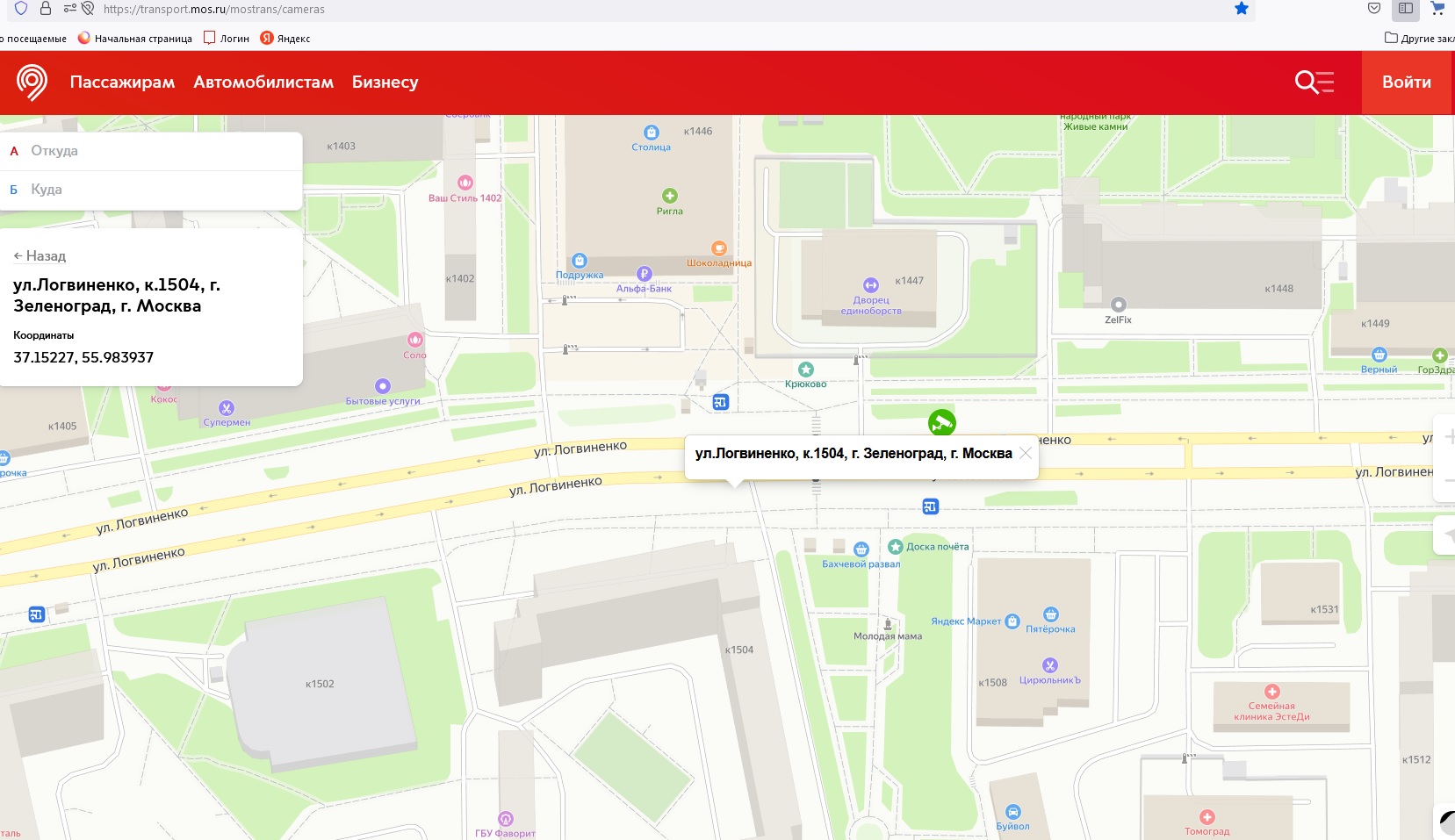Close the camera address popup

click(1025, 453)
